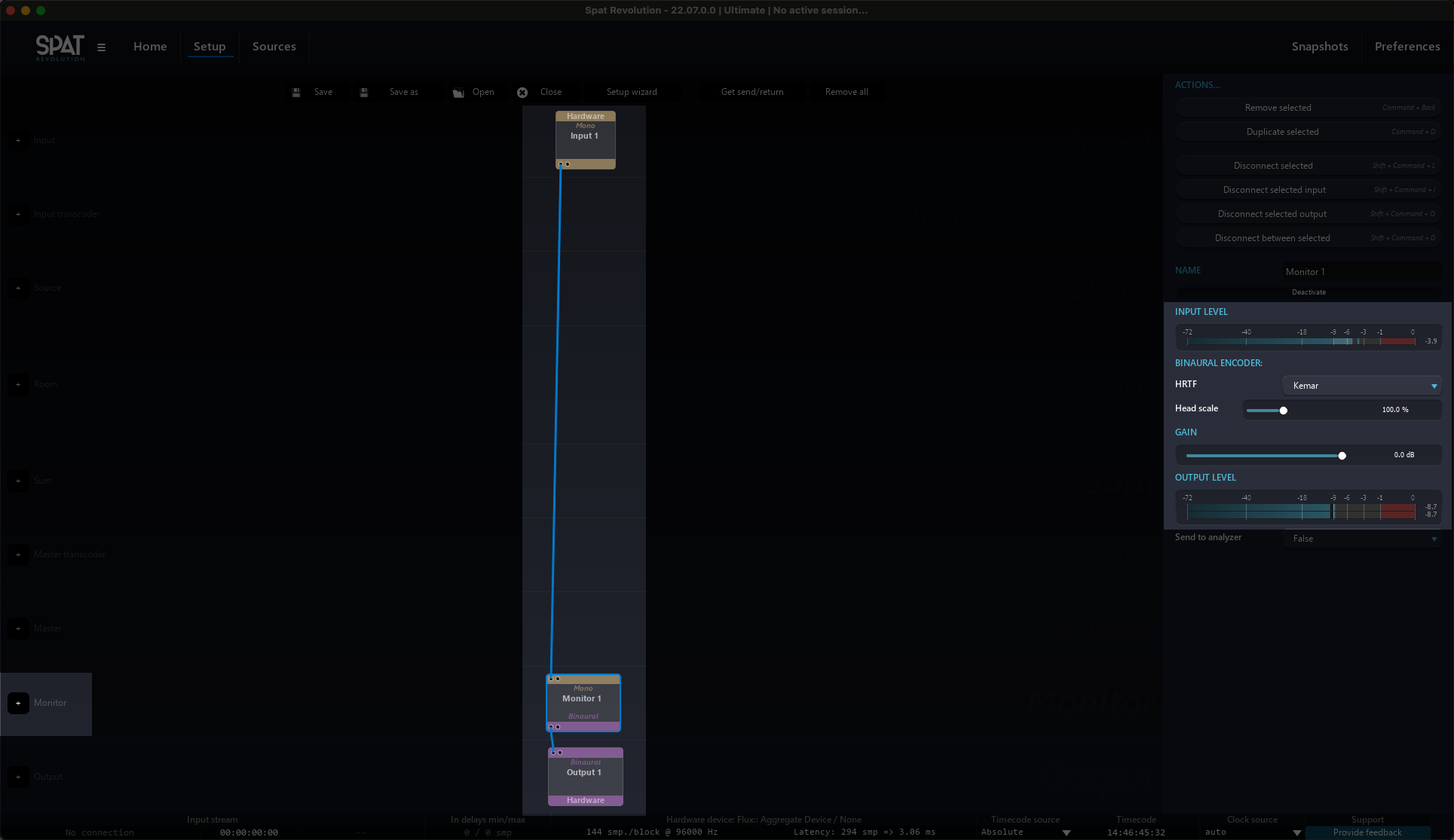Add an Input module with plus icon
The height and width of the screenshot is (840, 1454).
(x=18, y=140)
